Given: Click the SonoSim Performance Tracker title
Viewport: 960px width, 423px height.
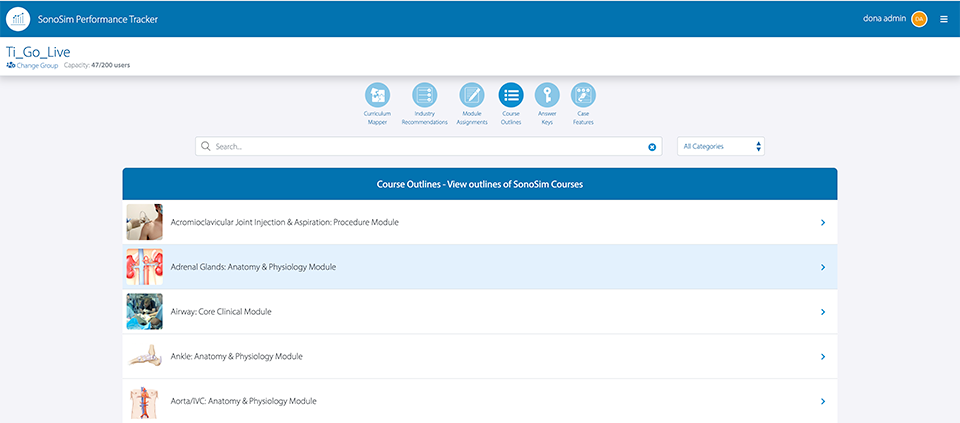Looking at the screenshot, I should tap(98, 20).
